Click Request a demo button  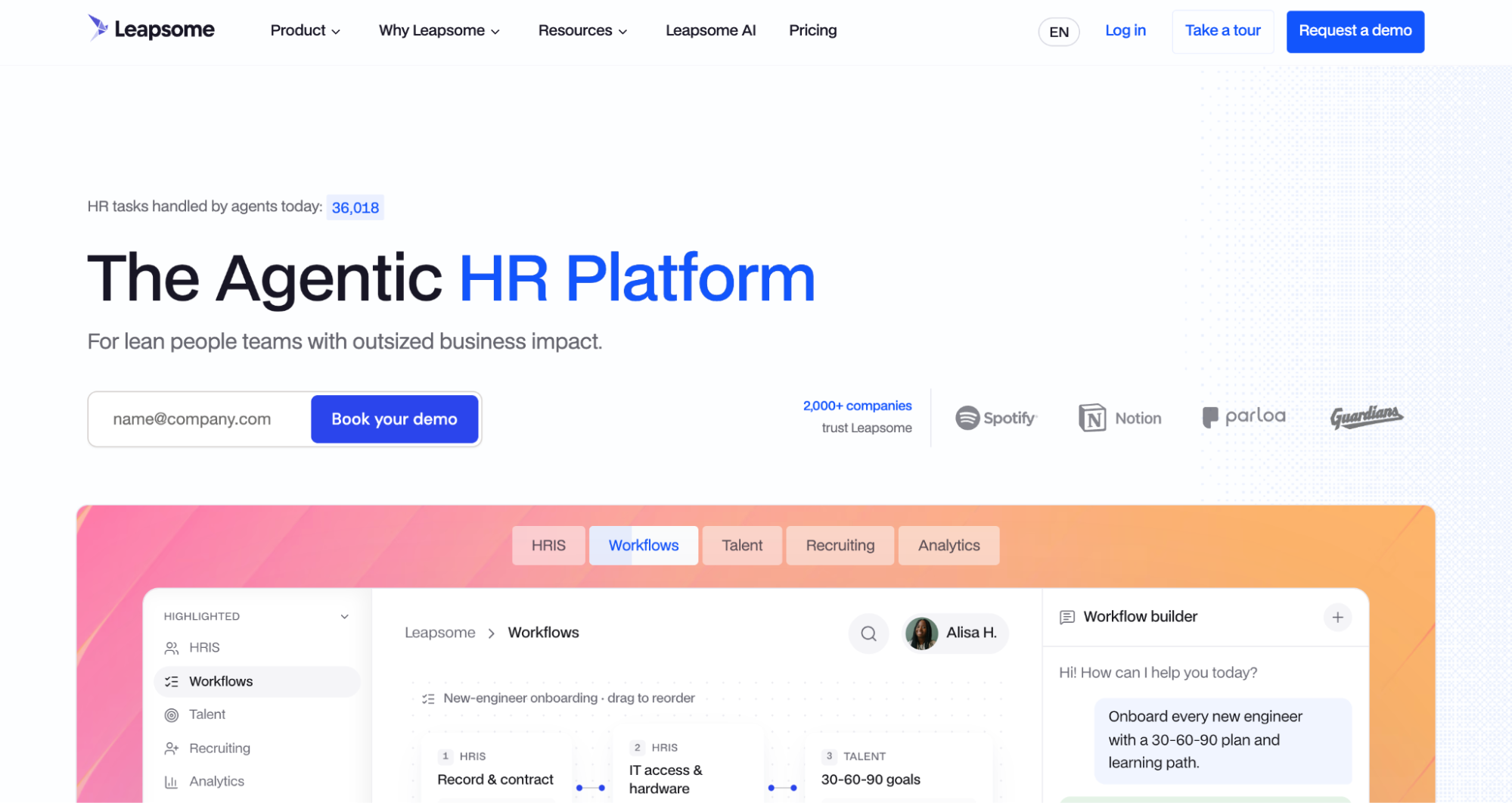pyautogui.click(x=1355, y=31)
